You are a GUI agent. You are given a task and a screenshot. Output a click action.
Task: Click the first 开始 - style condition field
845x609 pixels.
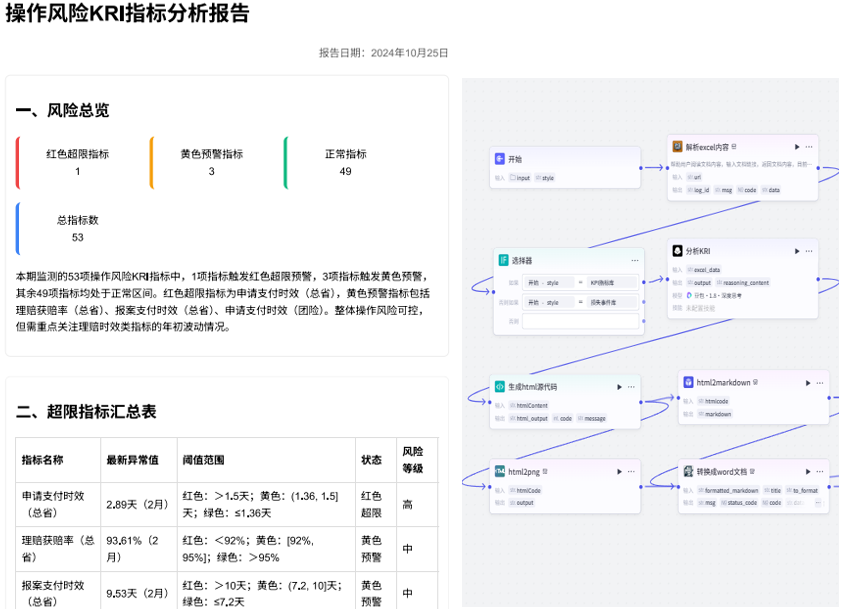[548, 282]
